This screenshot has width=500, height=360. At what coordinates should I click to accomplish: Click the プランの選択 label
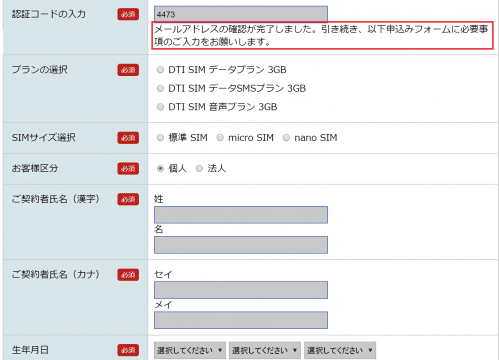tap(40, 70)
